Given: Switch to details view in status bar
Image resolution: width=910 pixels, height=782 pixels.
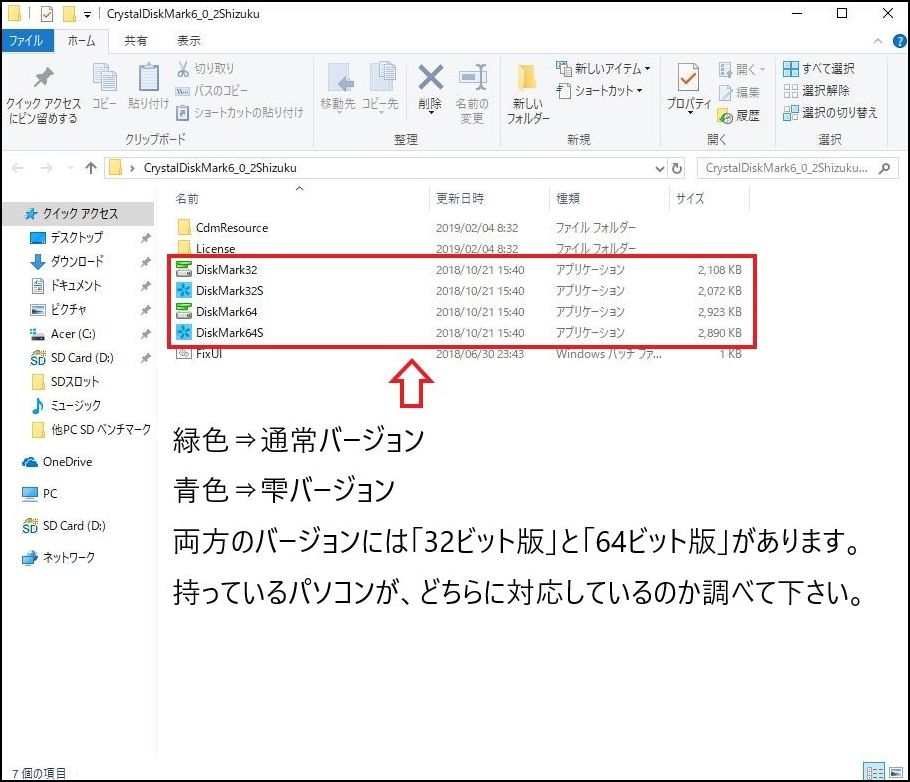Looking at the screenshot, I should click(x=875, y=772).
